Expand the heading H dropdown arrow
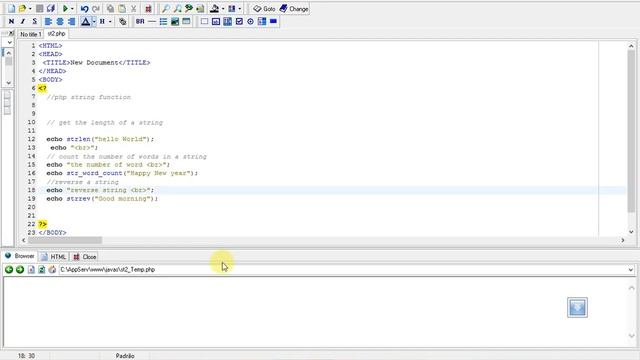 click(x=110, y=21)
